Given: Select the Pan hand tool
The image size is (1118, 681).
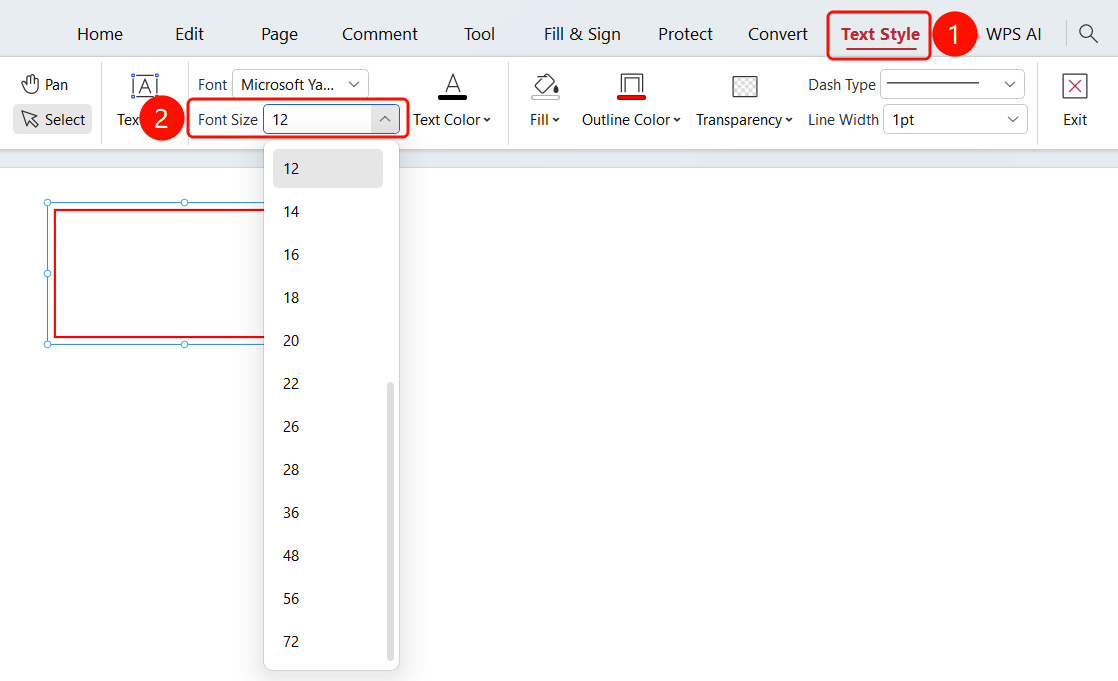Looking at the screenshot, I should click(x=45, y=85).
